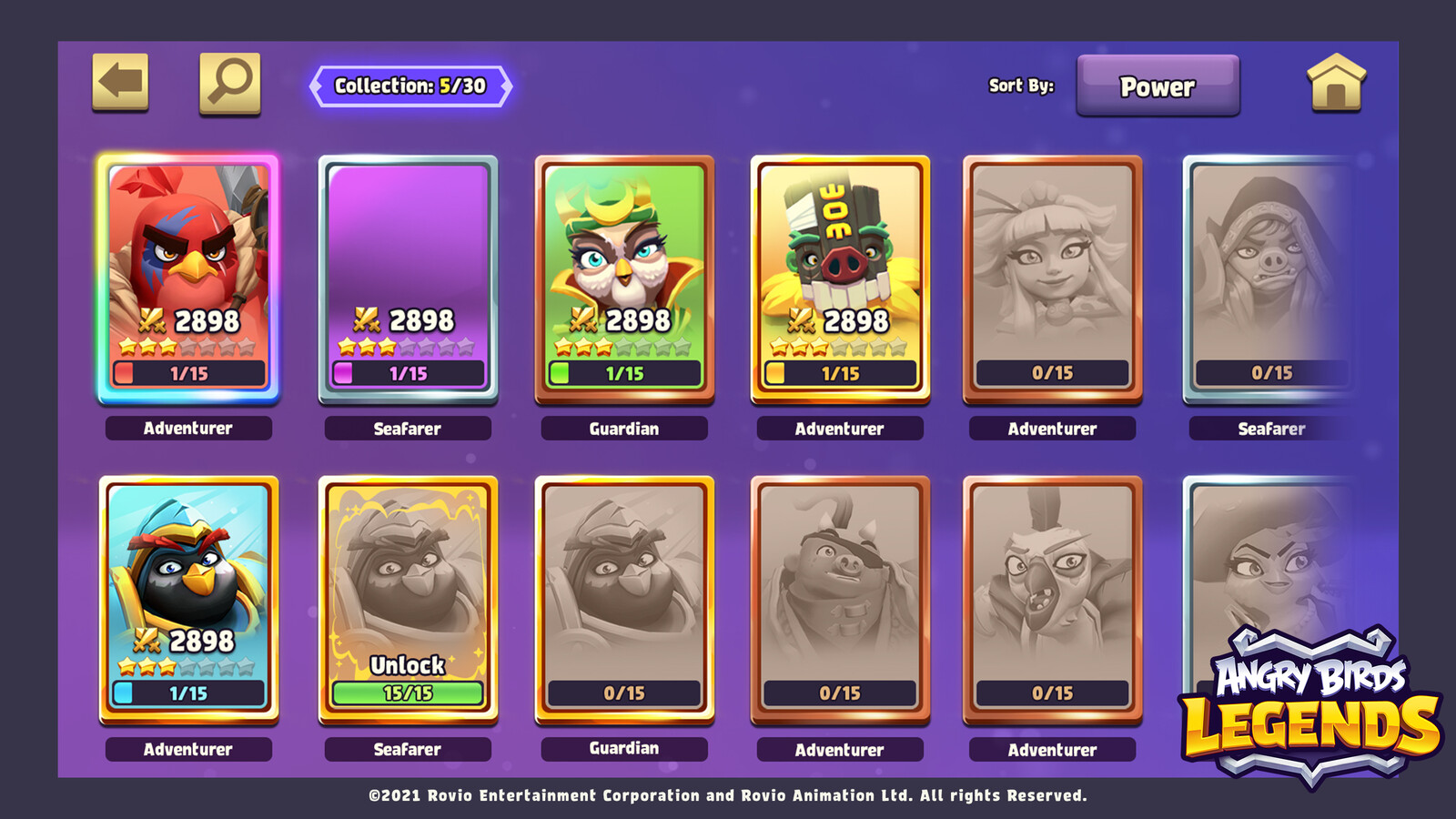Open the Sort By Power dropdown
This screenshot has width=1456, height=819.
coord(1158,86)
